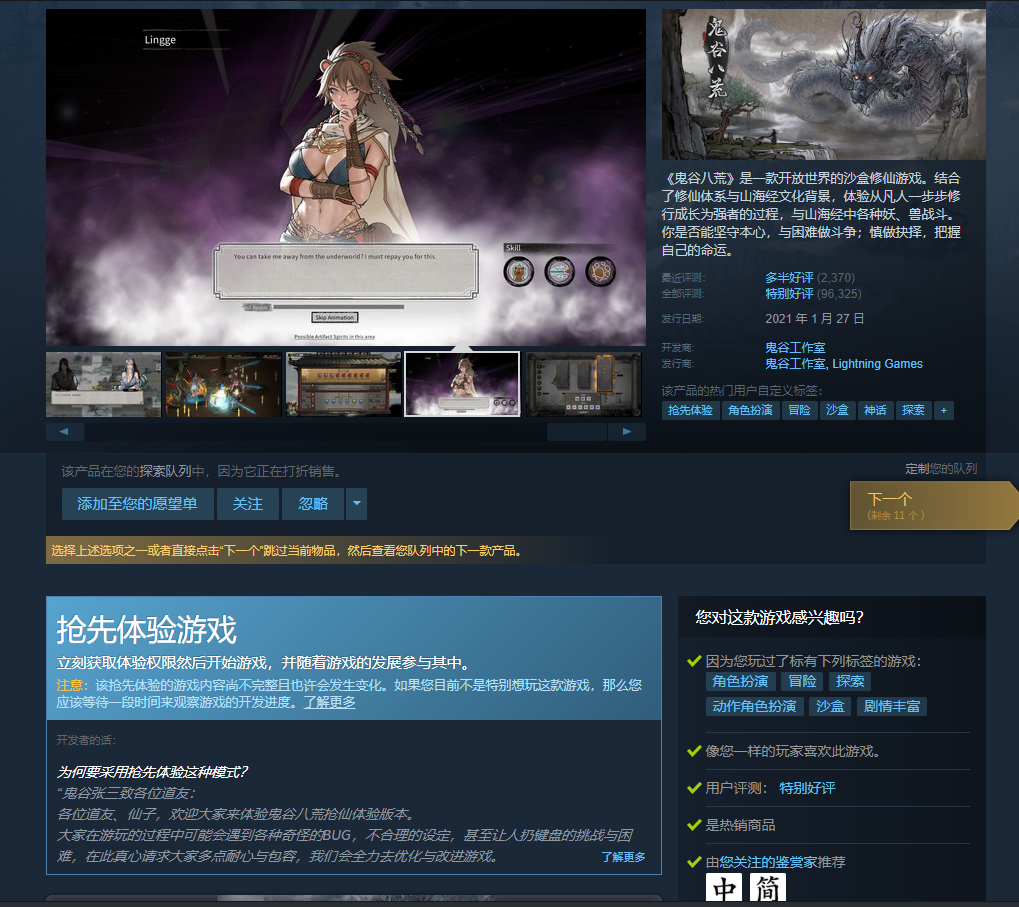Expand dropdown arrow next to 忽略 button

[x=356, y=504]
